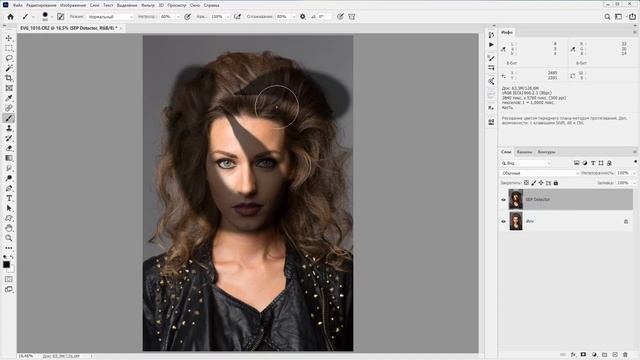Open the Edit Toolbar three-dots menu
640x360 pixels.
click(x=9, y=248)
